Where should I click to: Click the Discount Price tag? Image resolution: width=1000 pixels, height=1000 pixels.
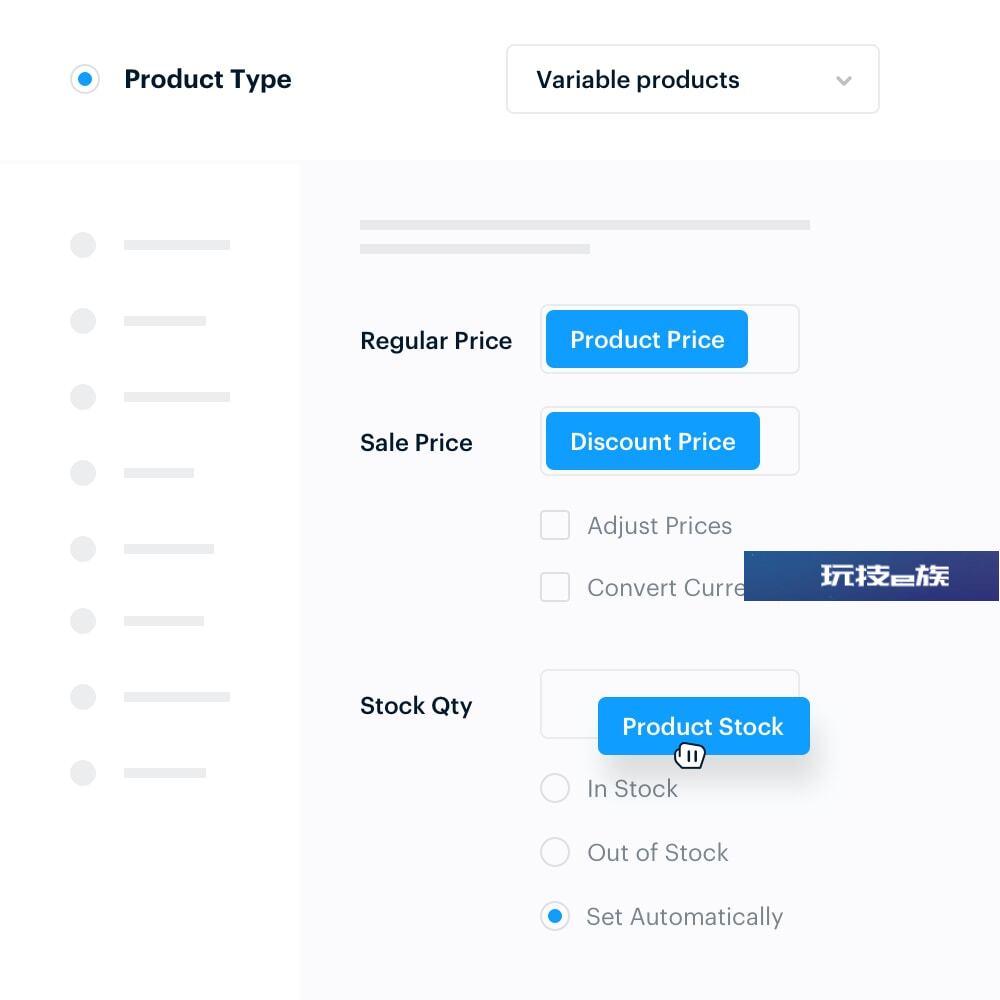pyautogui.click(x=652, y=441)
